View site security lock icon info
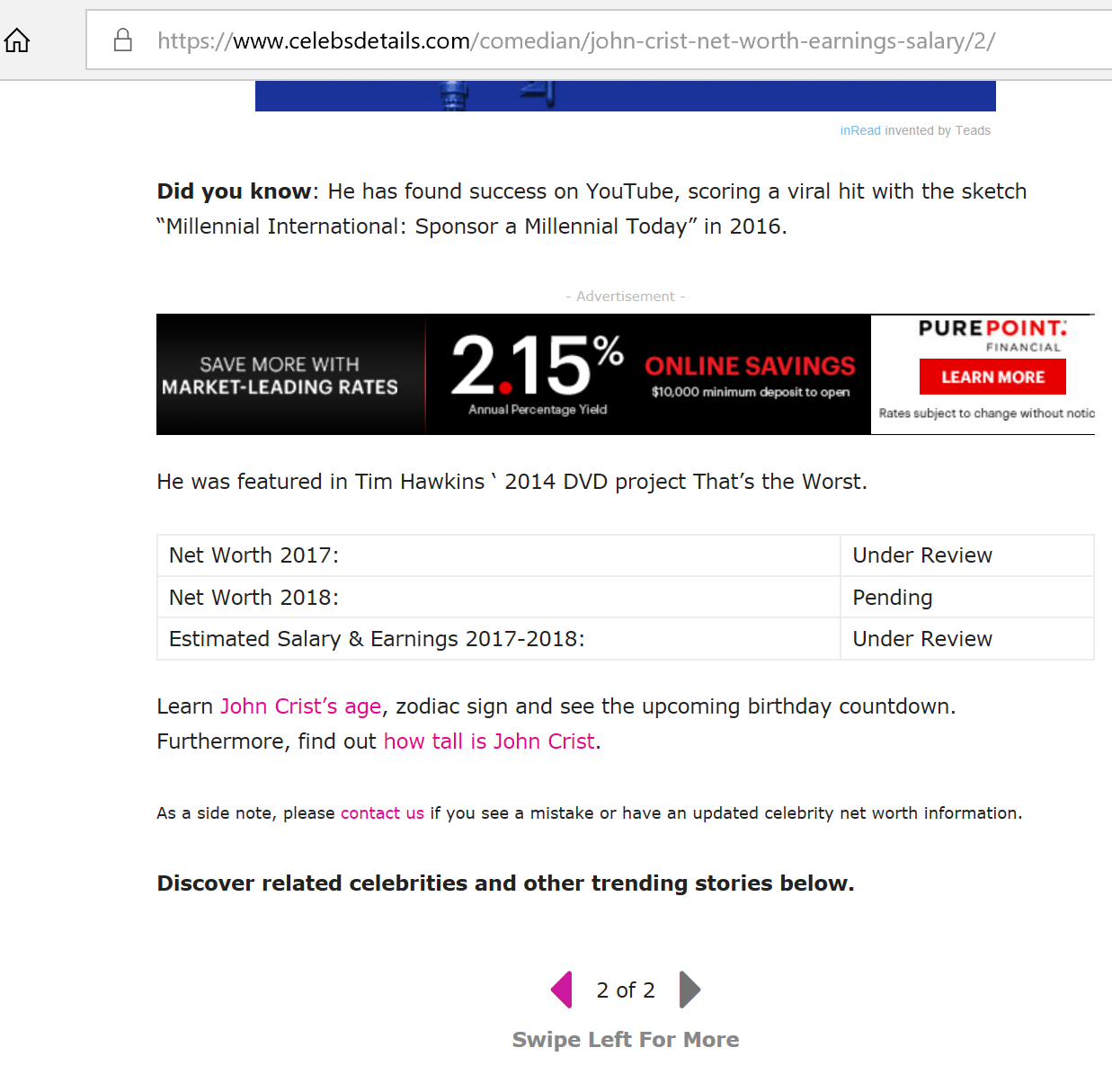Image resolution: width=1112 pixels, height=1092 pixels. (123, 40)
